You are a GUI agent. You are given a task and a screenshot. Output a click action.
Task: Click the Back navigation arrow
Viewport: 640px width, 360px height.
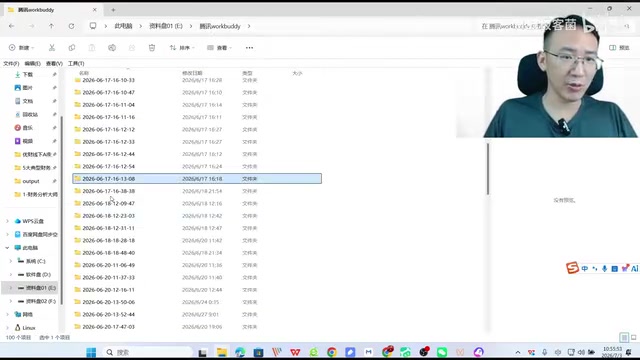click(x=11, y=26)
